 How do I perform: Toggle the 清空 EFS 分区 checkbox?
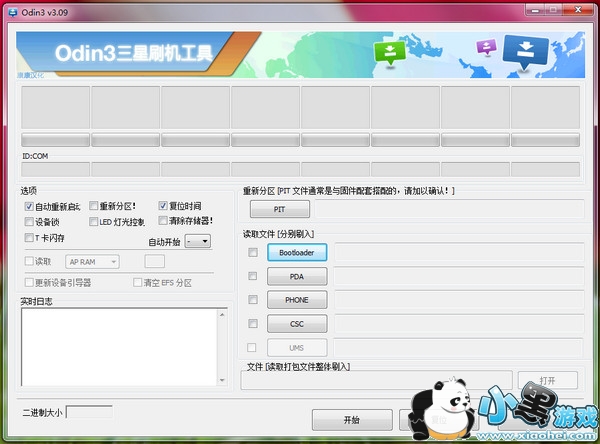(x=137, y=282)
